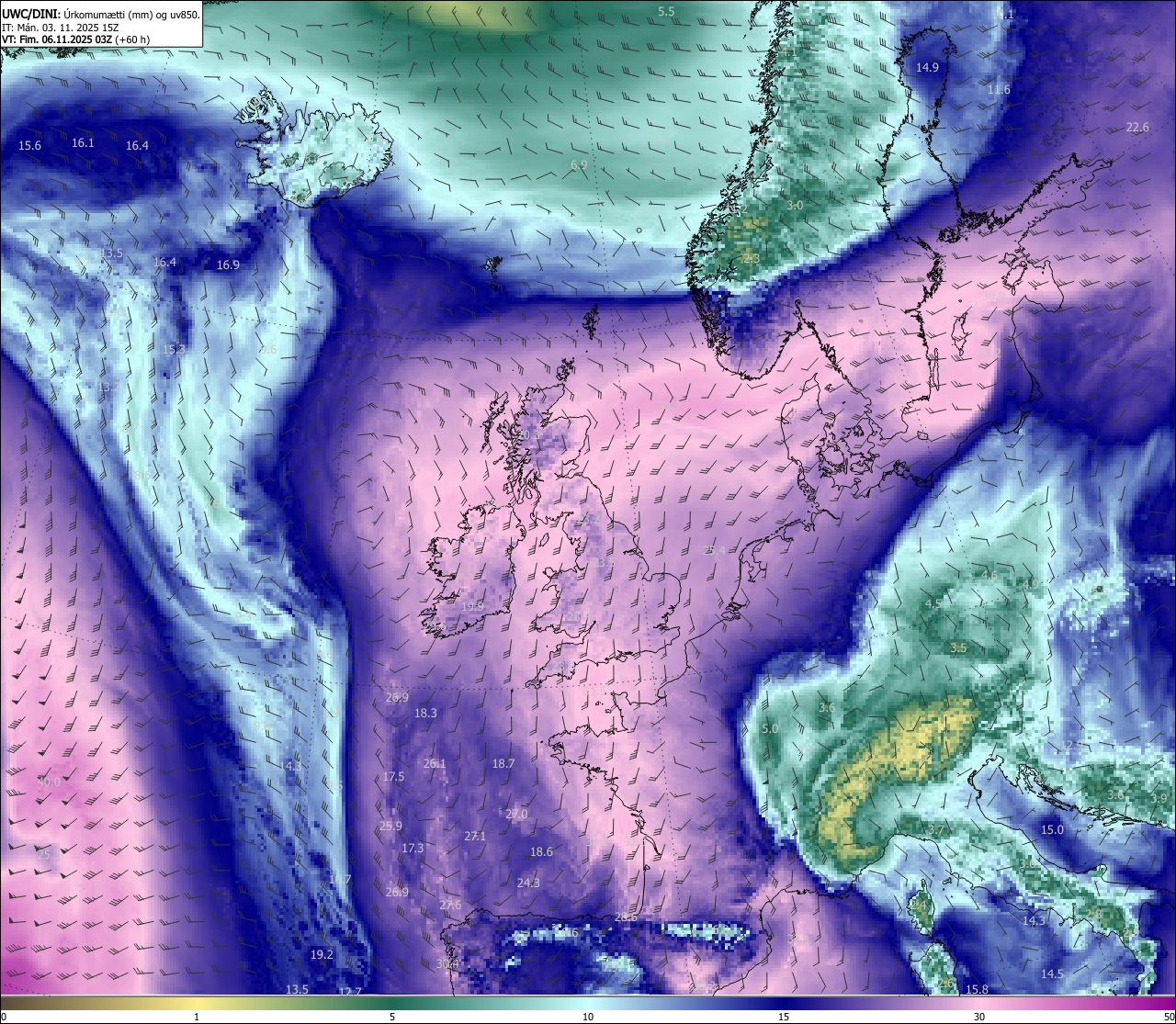Click the 27.0 value label

(516, 815)
